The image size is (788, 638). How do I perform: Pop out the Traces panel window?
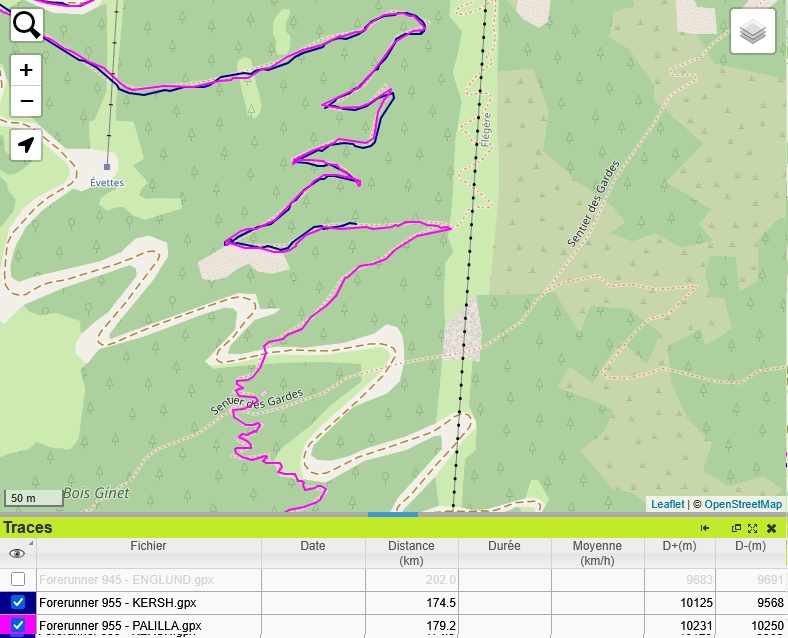pyautogui.click(x=737, y=528)
